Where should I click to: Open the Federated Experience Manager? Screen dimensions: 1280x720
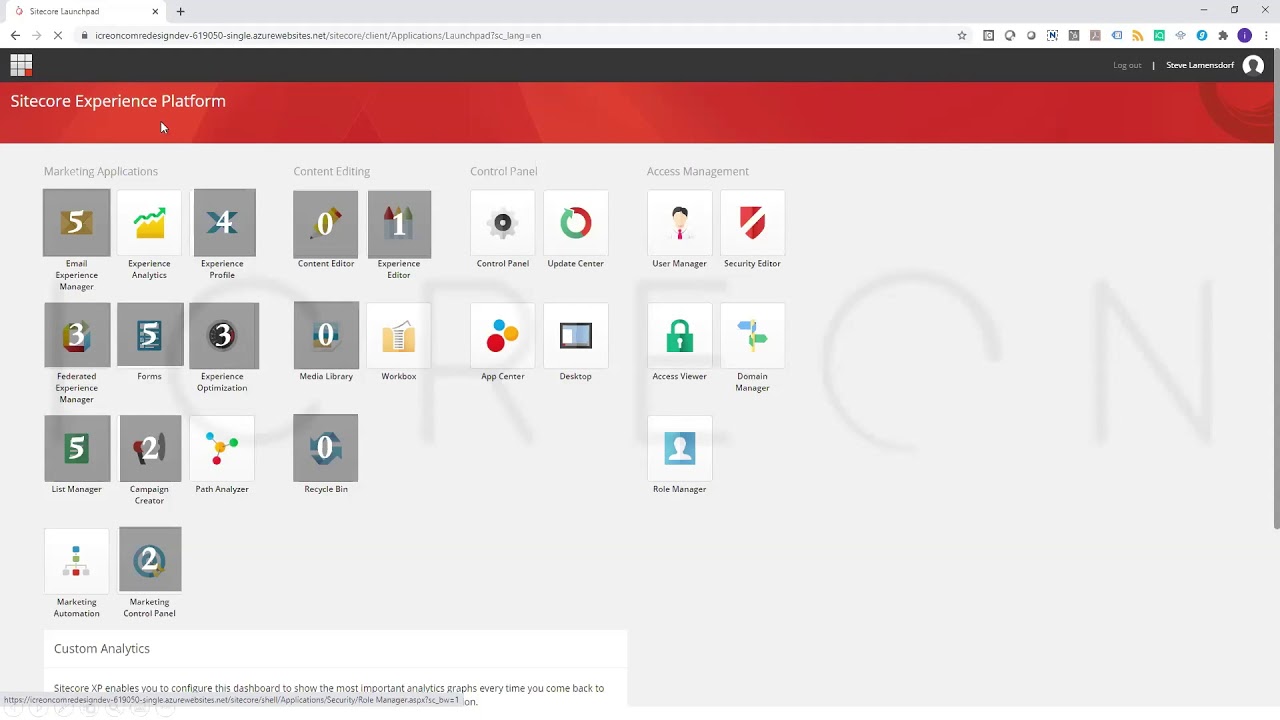click(x=76, y=336)
